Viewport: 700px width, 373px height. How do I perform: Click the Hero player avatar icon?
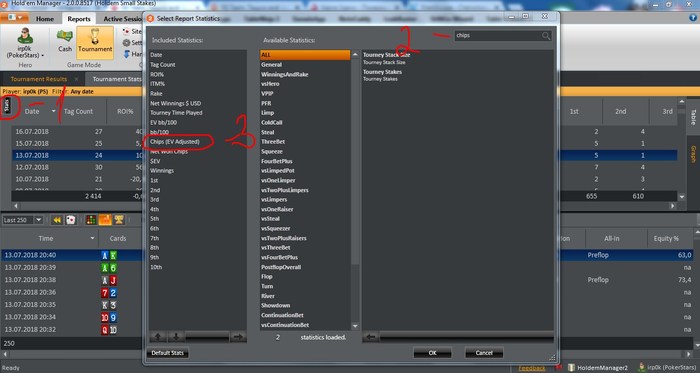[x=25, y=36]
